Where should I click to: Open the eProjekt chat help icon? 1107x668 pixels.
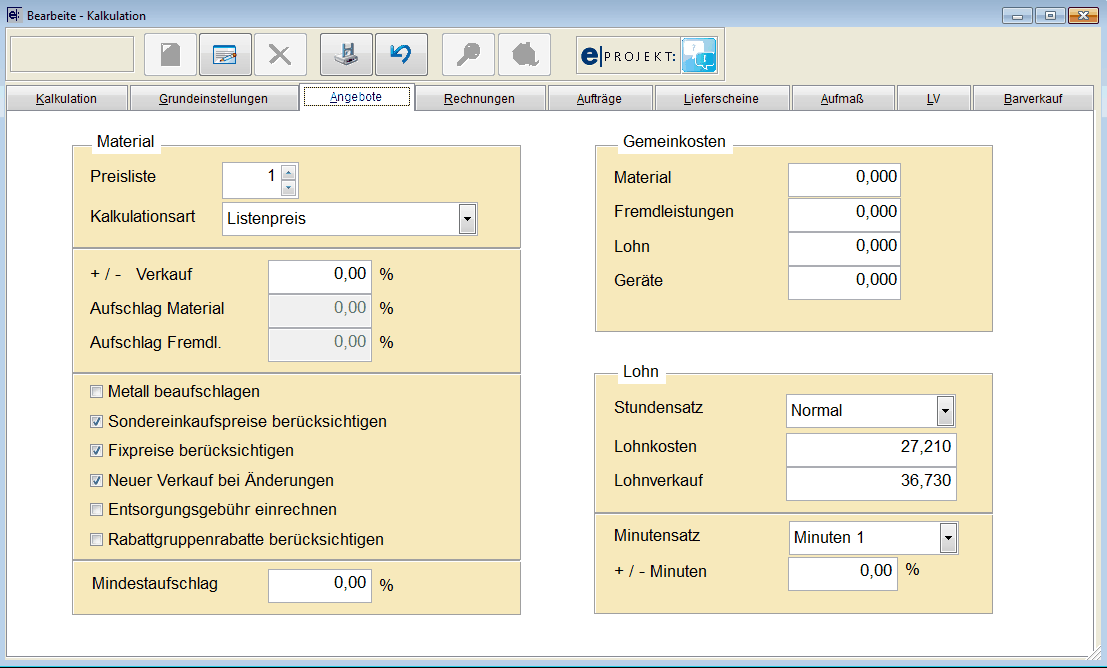point(699,55)
